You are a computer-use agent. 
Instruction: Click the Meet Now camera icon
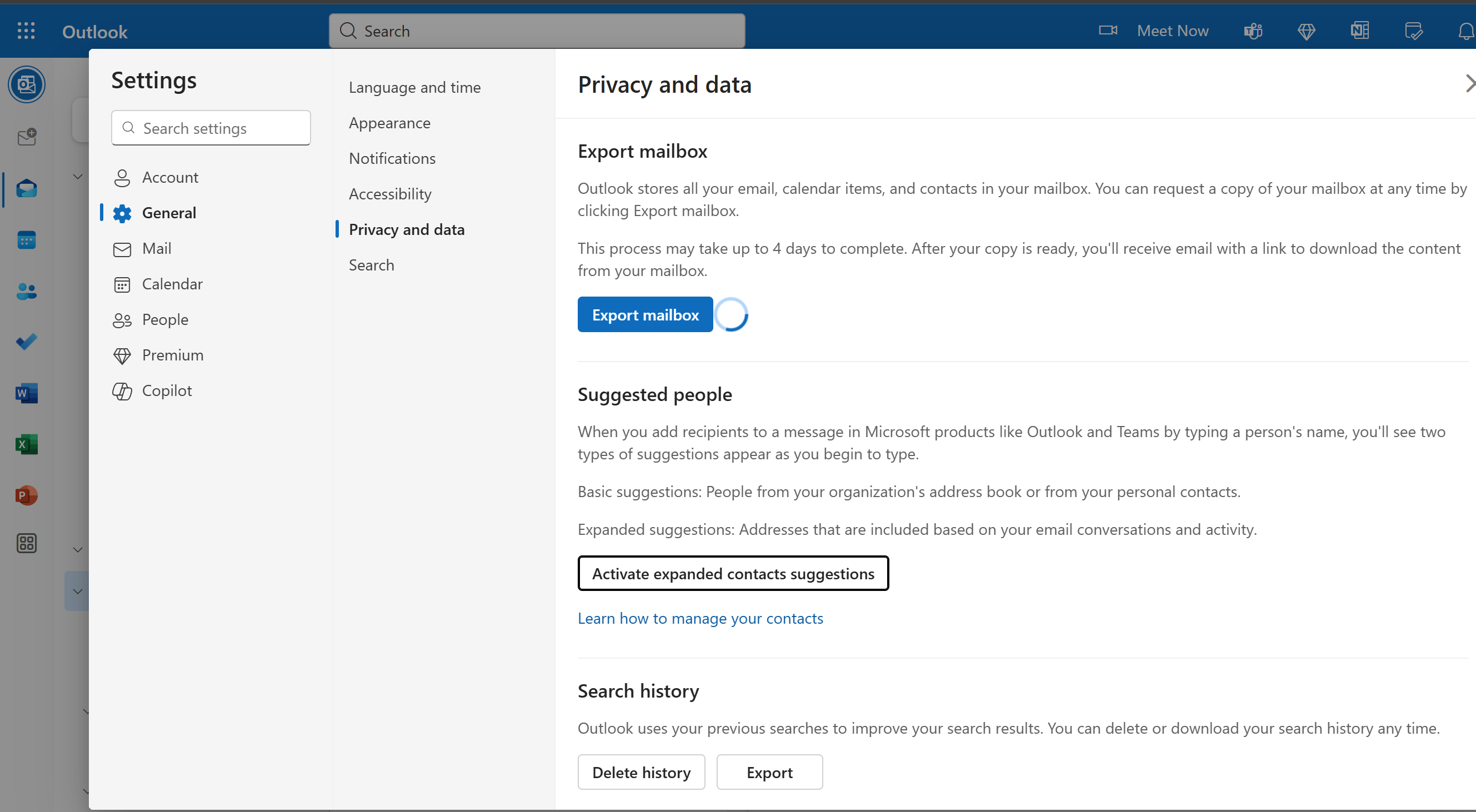click(x=1108, y=31)
